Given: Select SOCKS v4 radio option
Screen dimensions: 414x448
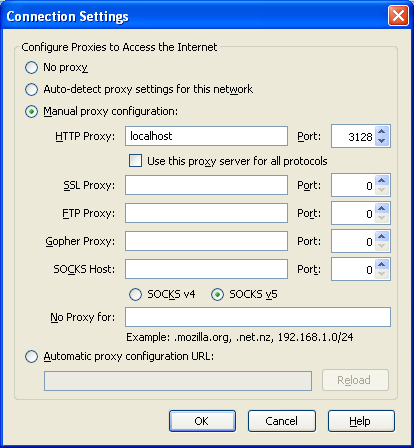Looking at the screenshot, I should [x=135, y=295].
